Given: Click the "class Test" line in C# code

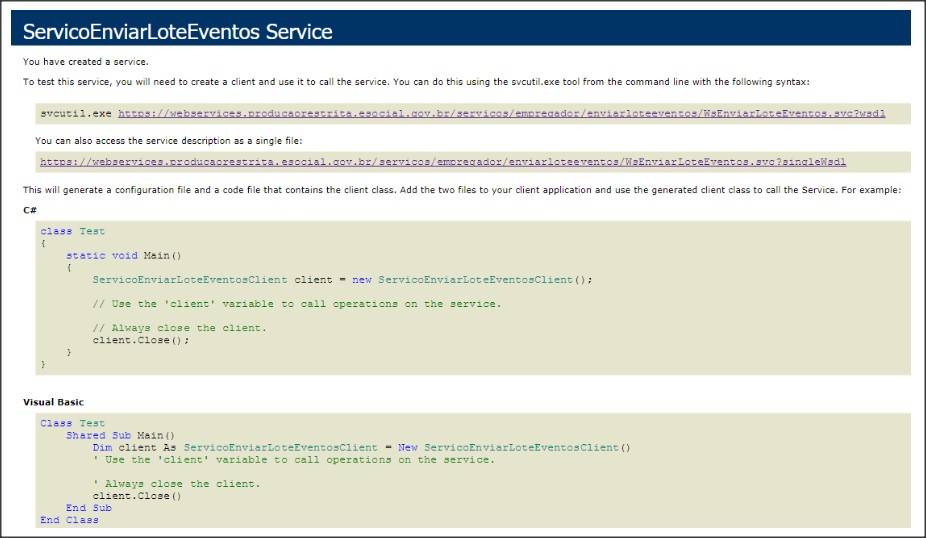Looking at the screenshot, I should tap(73, 231).
